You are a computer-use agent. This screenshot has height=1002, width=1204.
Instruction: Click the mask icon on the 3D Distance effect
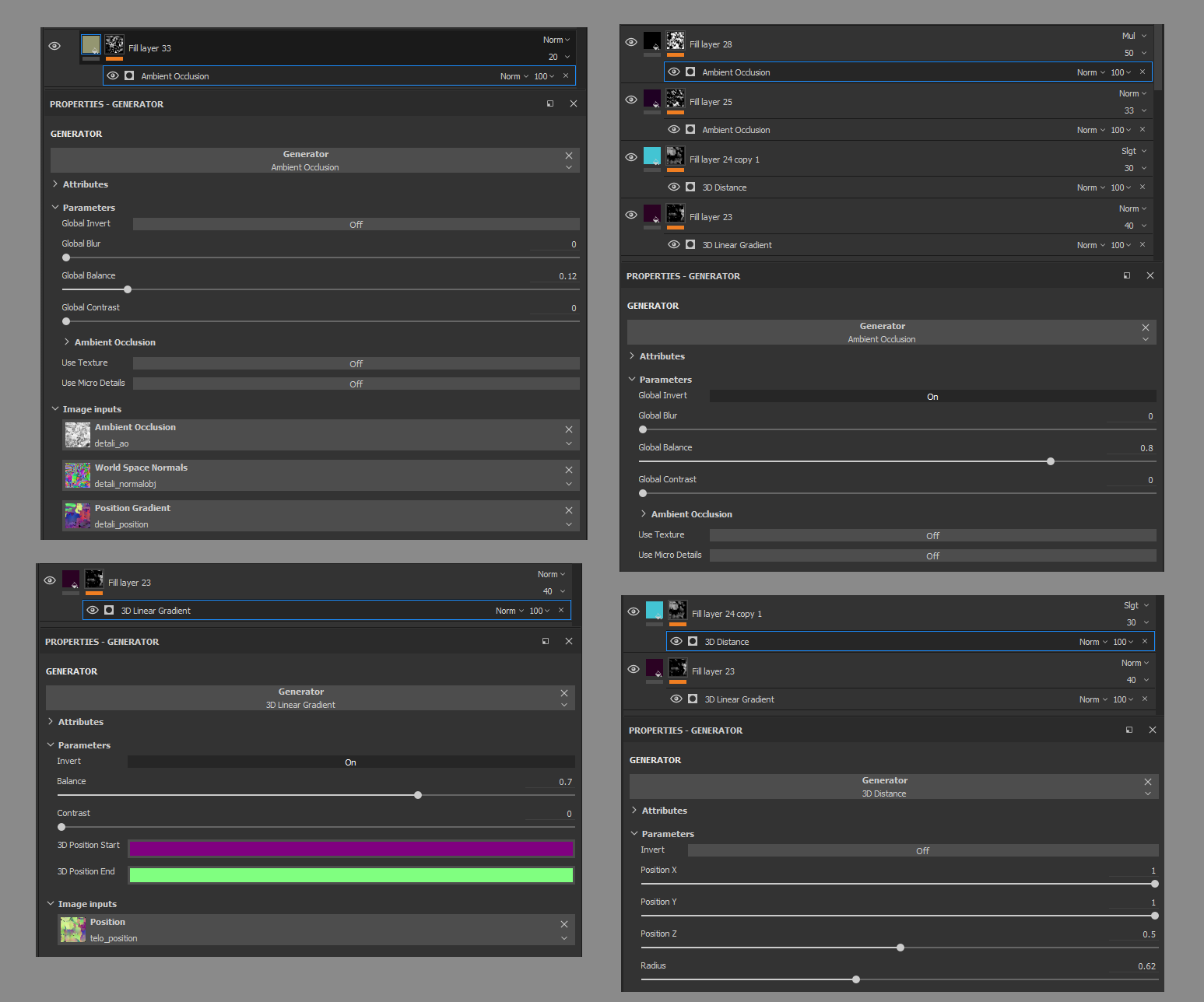point(693,641)
